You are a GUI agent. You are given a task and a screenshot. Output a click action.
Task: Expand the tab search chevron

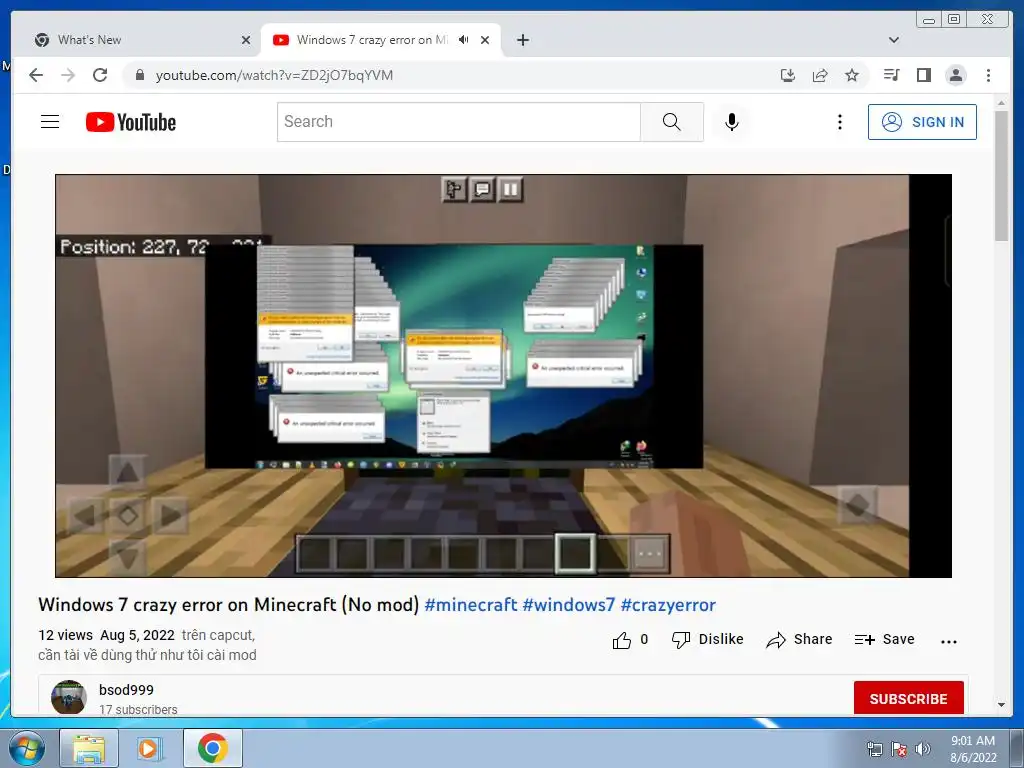pyautogui.click(x=894, y=40)
